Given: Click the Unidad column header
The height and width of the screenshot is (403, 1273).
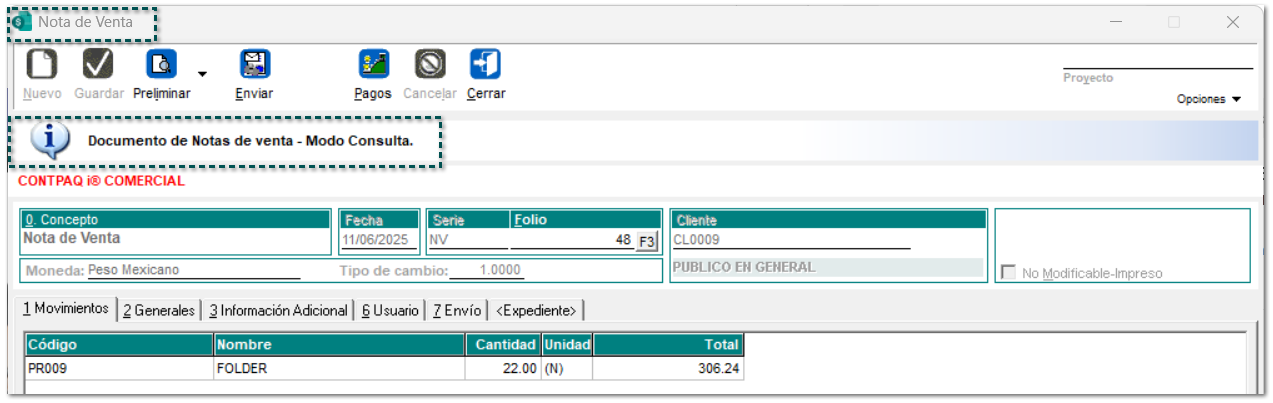Looking at the screenshot, I should [567, 345].
